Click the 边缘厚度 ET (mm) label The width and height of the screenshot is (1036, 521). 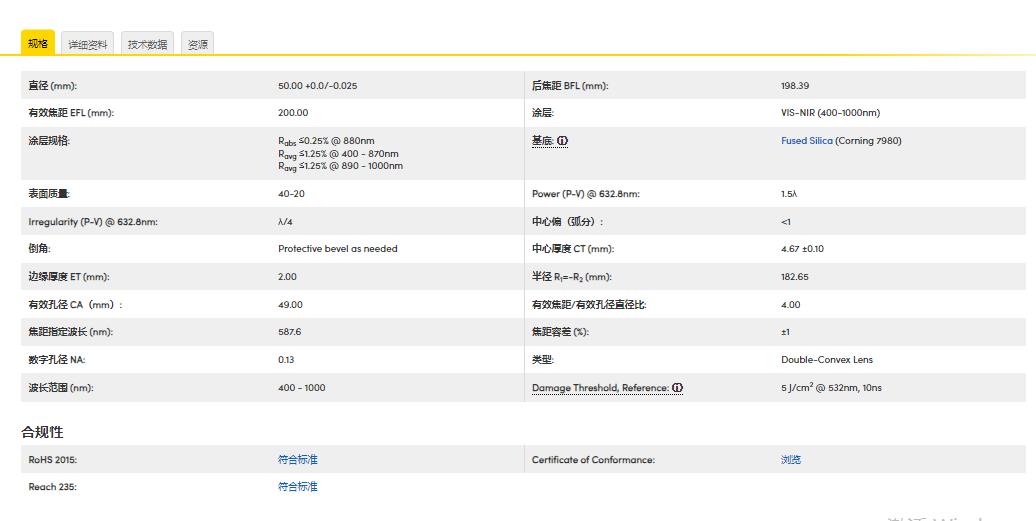[69, 277]
